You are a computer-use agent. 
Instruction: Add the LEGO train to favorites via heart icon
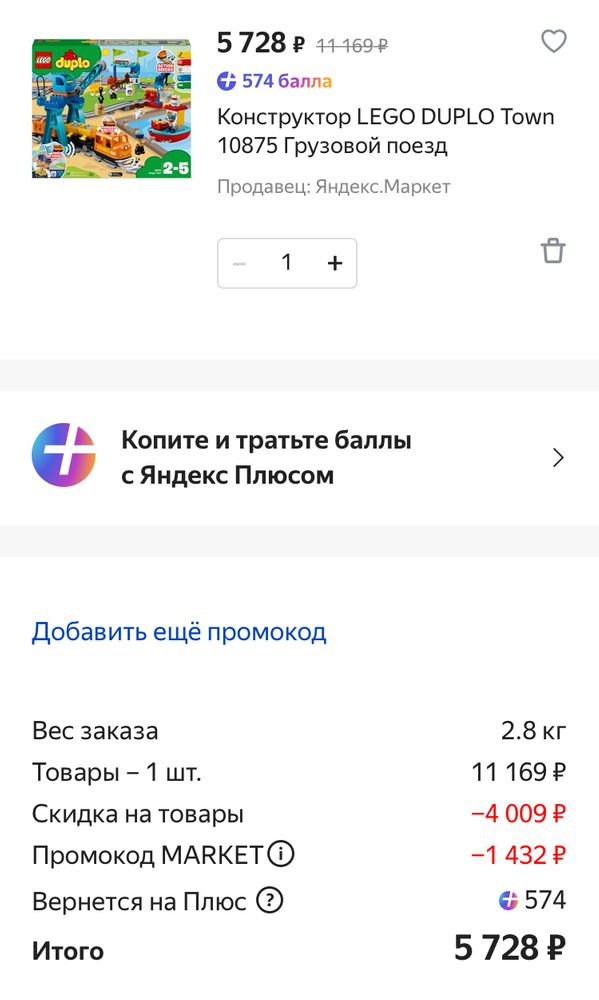553,43
